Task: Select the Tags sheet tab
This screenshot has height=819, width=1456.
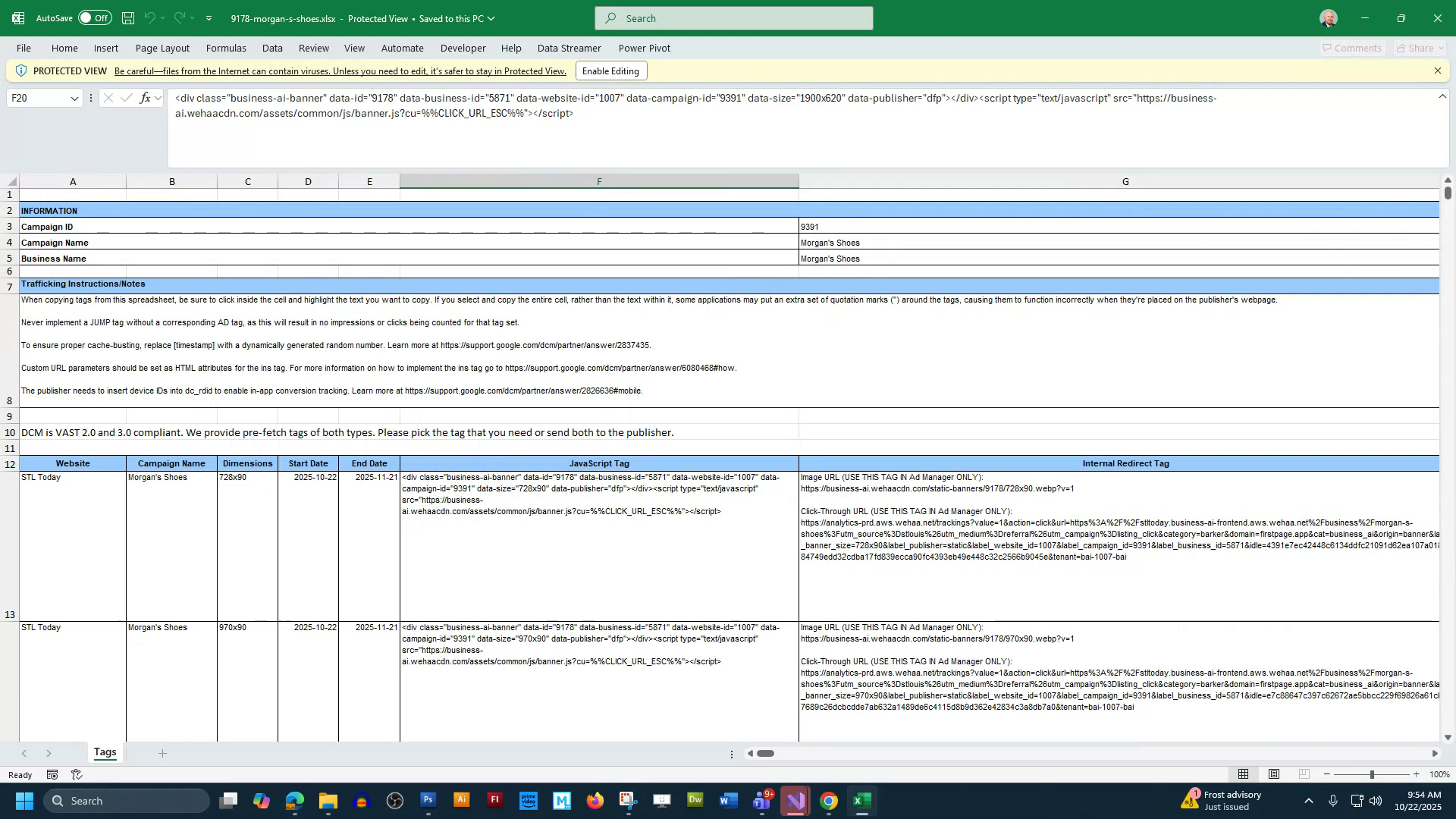Action: 105,752
